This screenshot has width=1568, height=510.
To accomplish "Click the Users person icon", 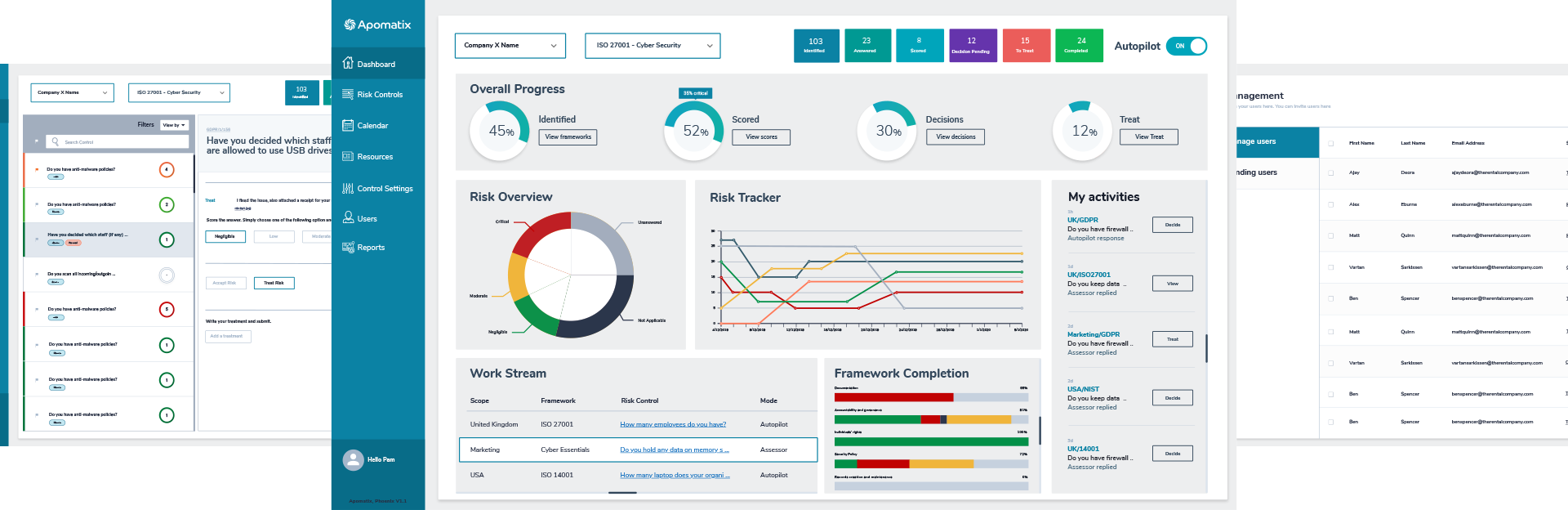I will tap(348, 217).
